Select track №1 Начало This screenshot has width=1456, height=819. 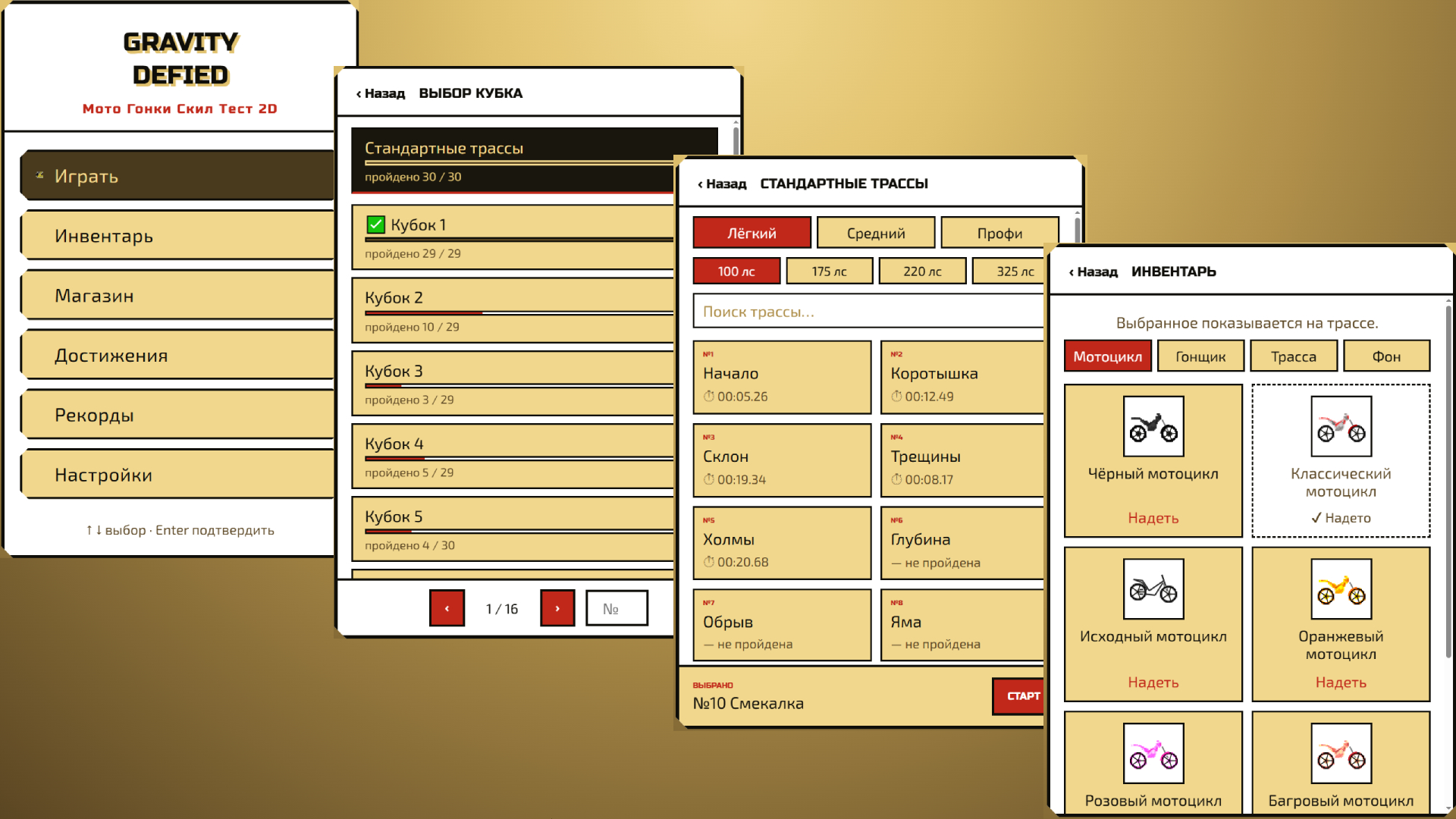[x=783, y=377]
